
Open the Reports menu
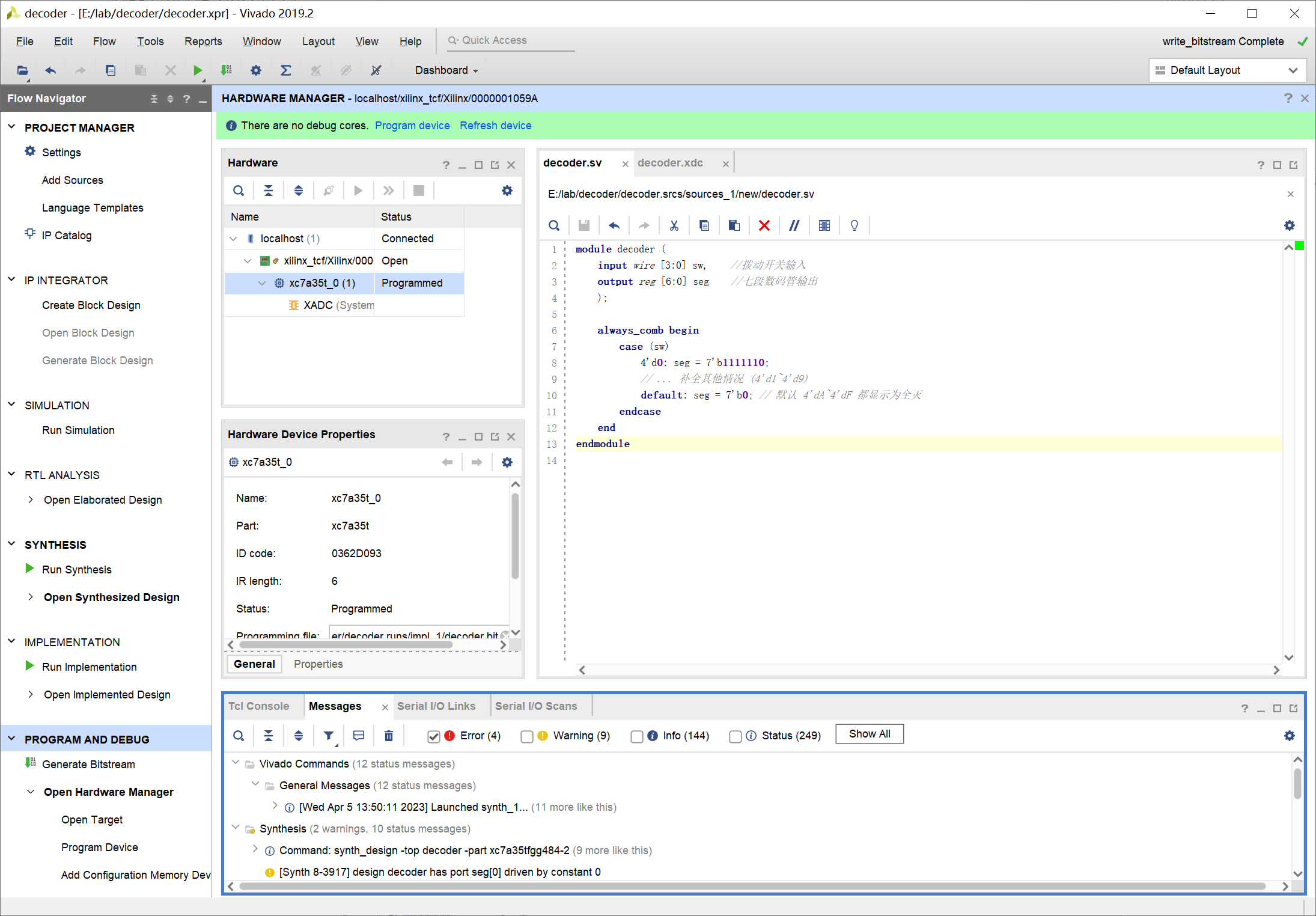(203, 41)
